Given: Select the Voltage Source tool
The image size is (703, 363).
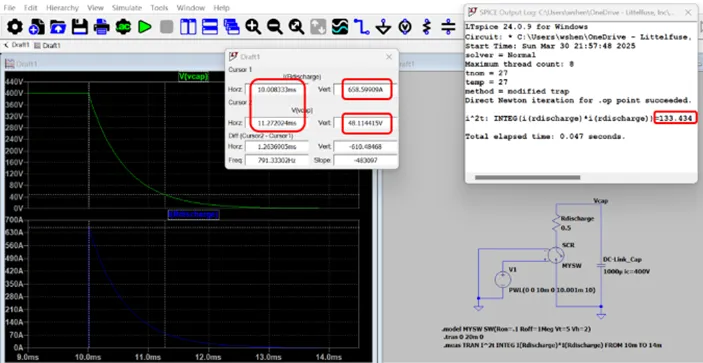Looking at the screenshot, I should (x=405, y=27).
